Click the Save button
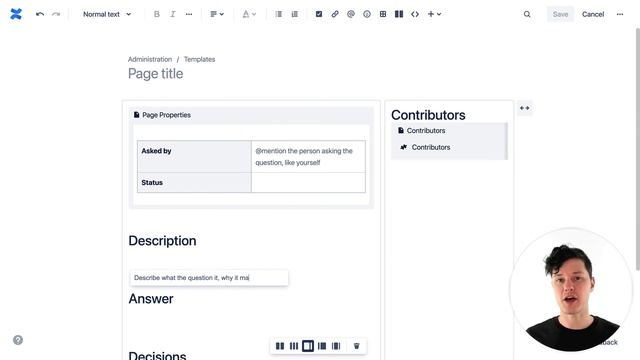 (560, 14)
